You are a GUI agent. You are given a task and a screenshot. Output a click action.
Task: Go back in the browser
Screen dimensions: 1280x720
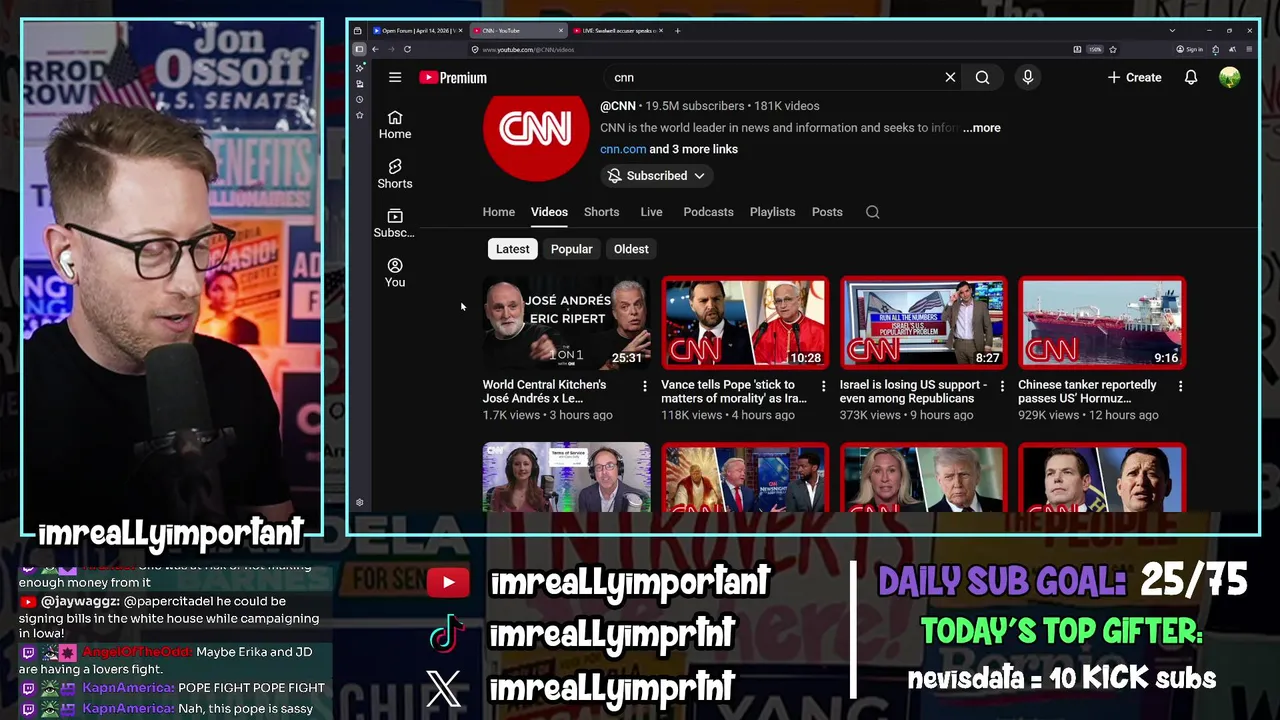[x=375, y=49]
